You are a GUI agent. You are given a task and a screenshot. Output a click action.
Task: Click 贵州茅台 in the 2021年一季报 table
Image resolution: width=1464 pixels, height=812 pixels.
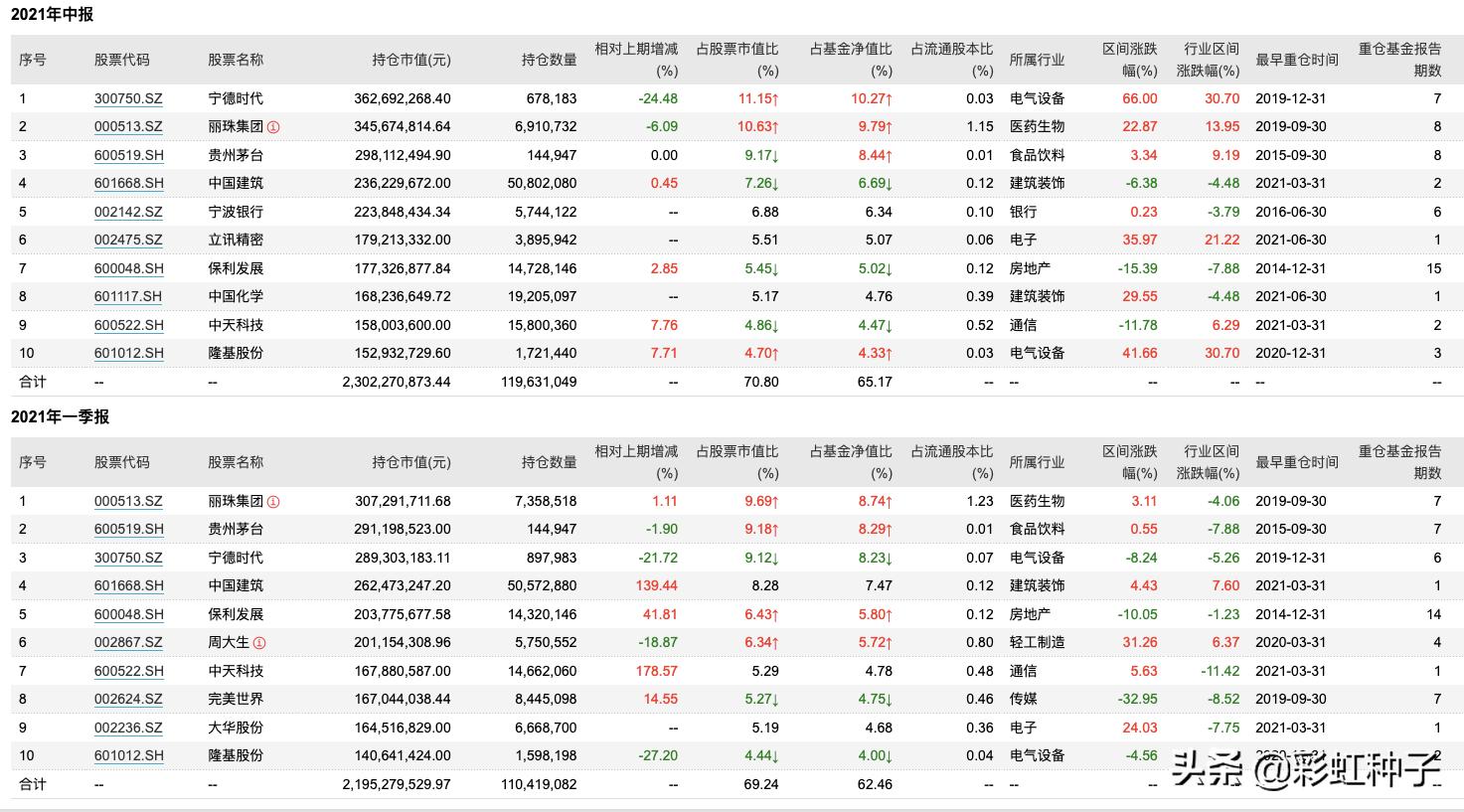click(x=236, y=529)
